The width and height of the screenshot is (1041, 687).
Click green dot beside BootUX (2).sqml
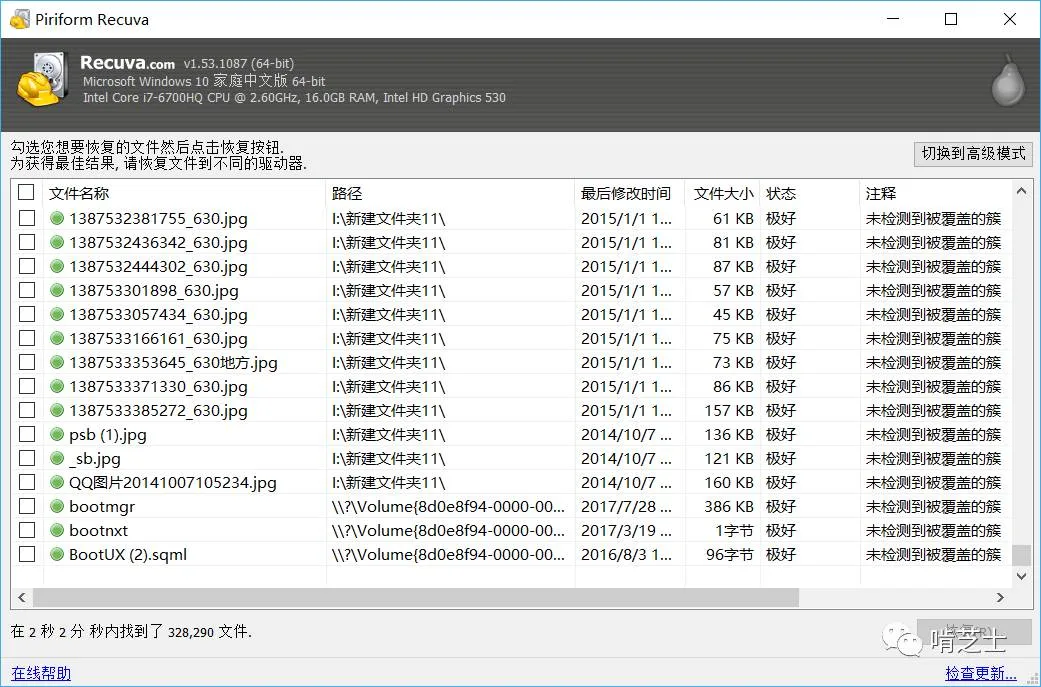tap(57, 554)
